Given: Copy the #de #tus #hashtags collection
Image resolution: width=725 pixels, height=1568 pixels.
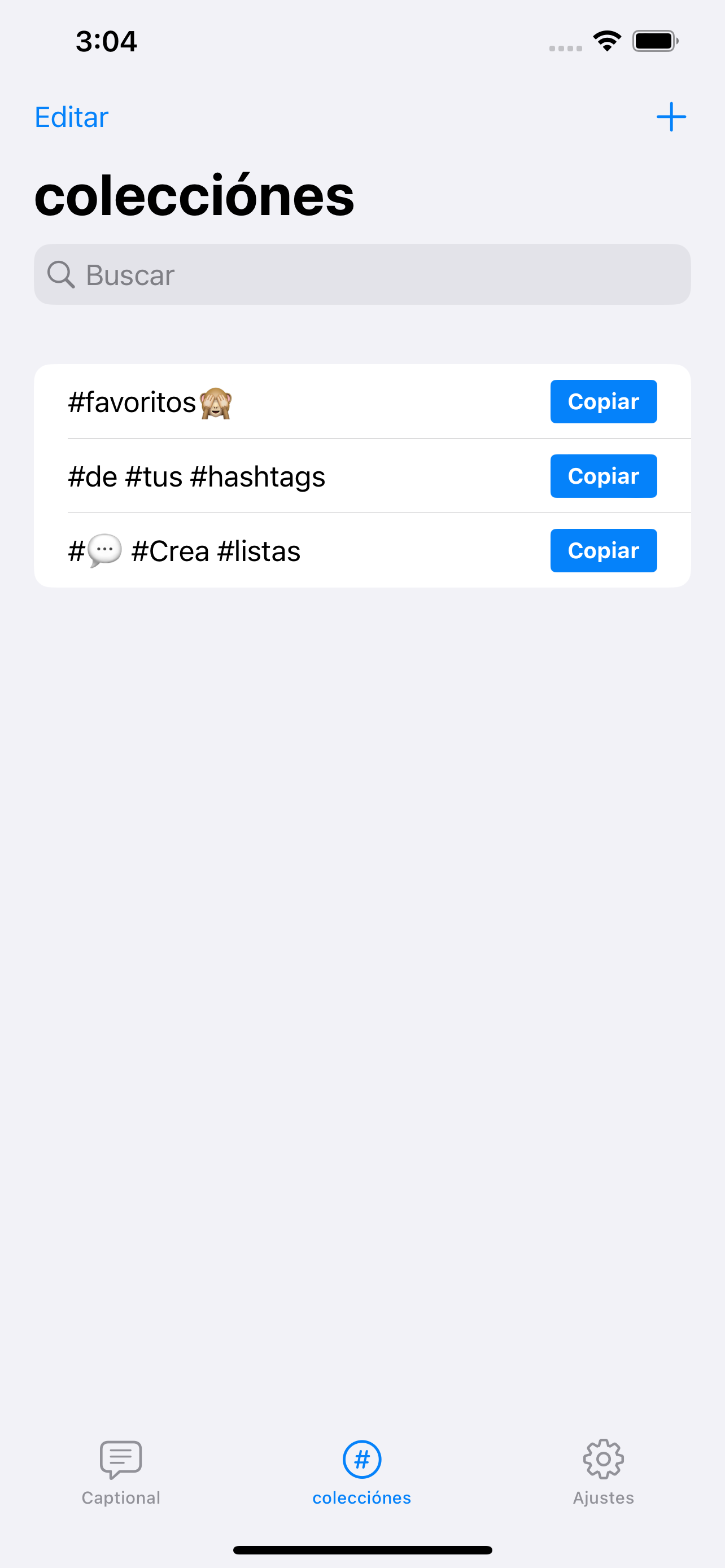Looking at the screenshot, I should [x=603, y=476].
